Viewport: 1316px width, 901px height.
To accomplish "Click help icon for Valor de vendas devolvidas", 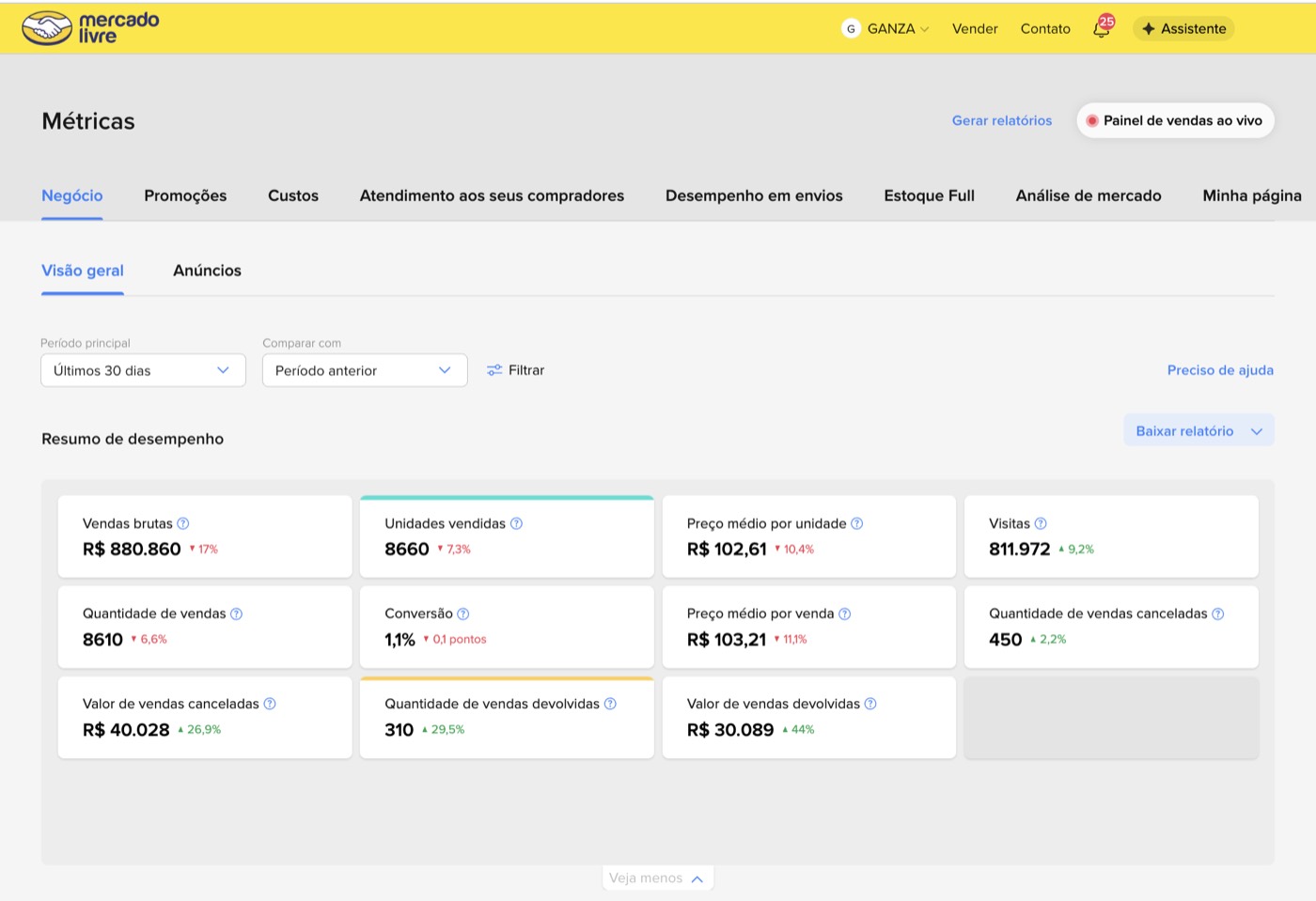I will pyautogui.click(x=870, y=704).
